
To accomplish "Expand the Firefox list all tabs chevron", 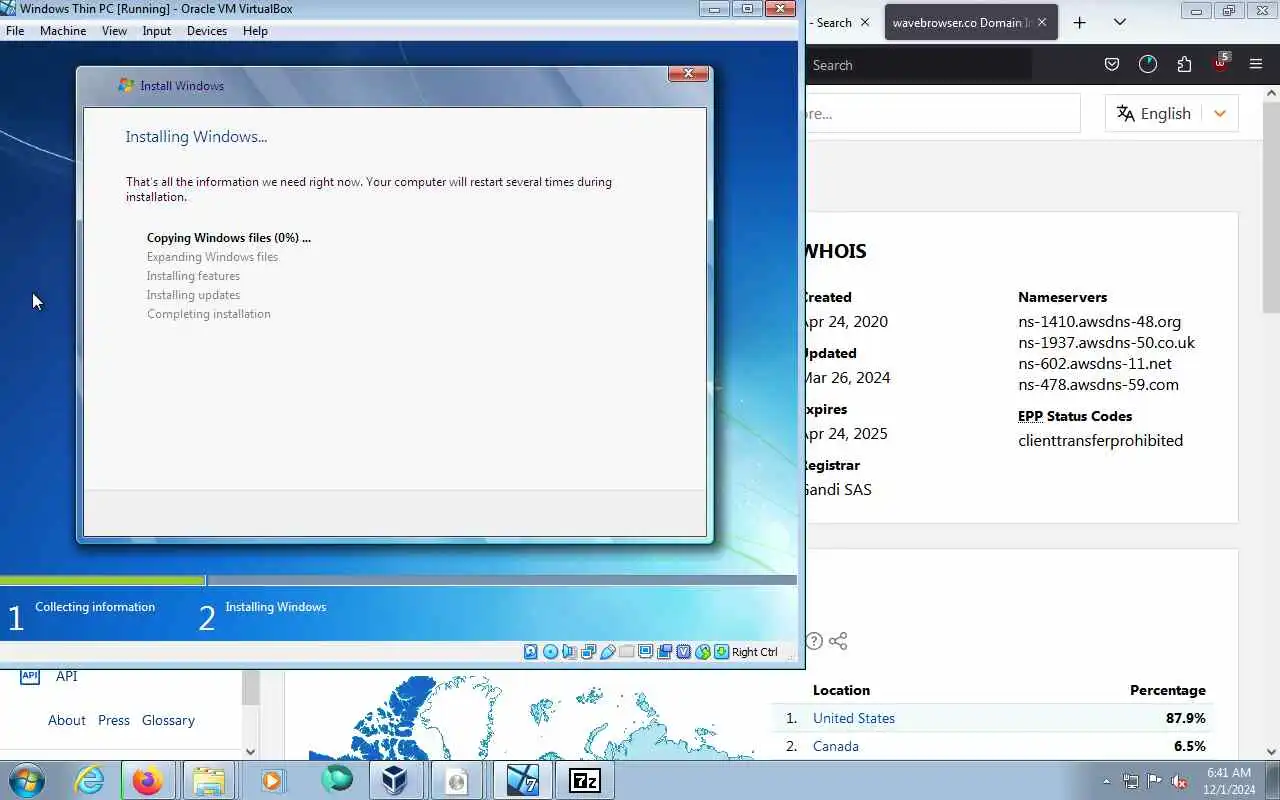I will click(1120, 22).
